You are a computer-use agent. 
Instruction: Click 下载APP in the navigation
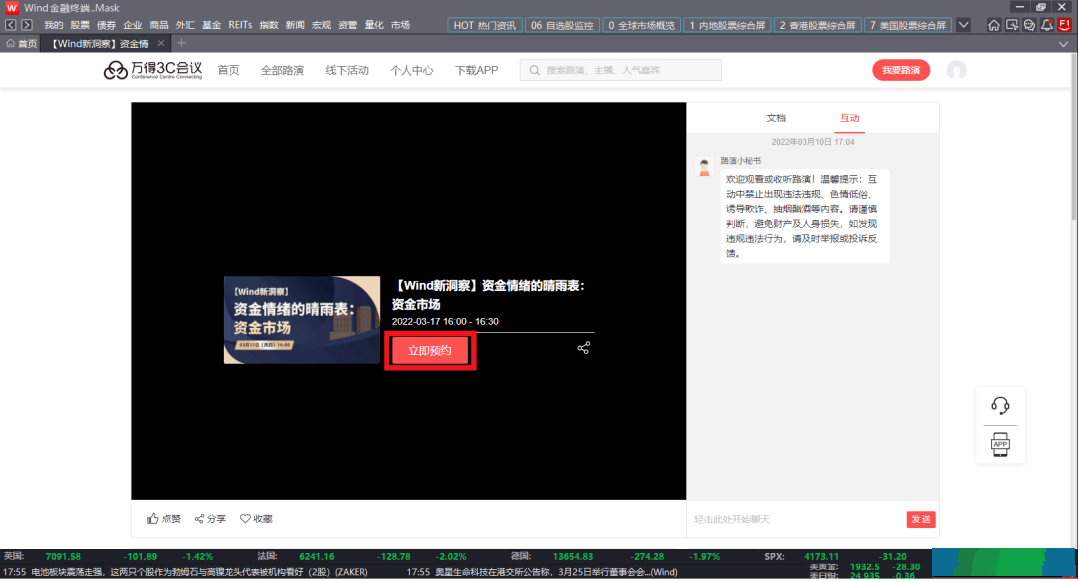pos(477,70)
